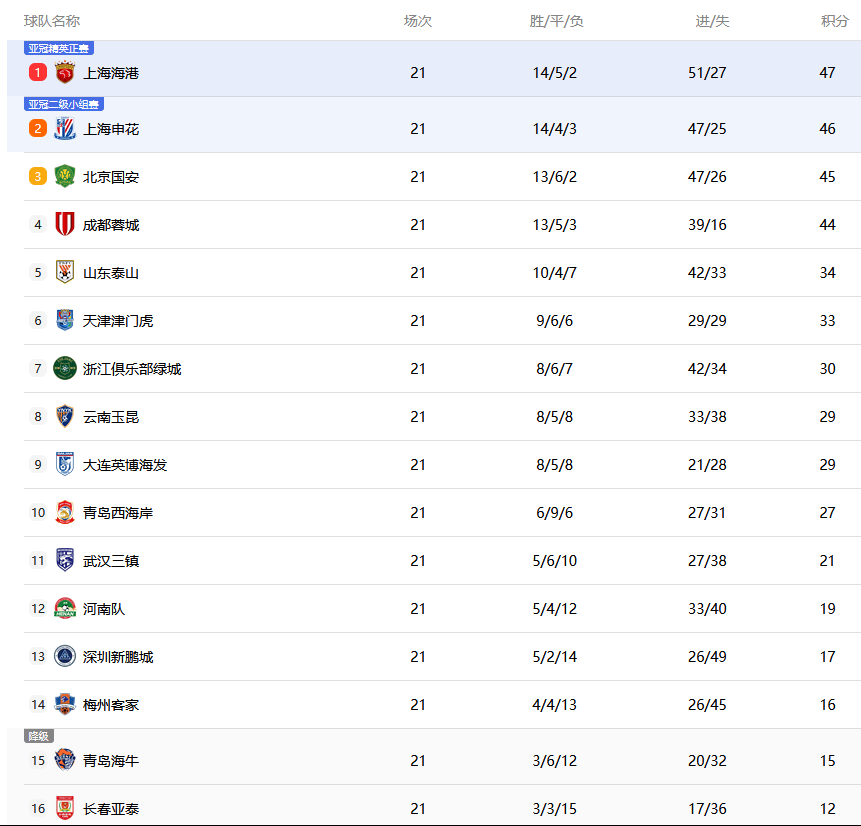Open the 梅州客家 team name link
The height and width of the screenshot is (826, 861).
(111, 705)
